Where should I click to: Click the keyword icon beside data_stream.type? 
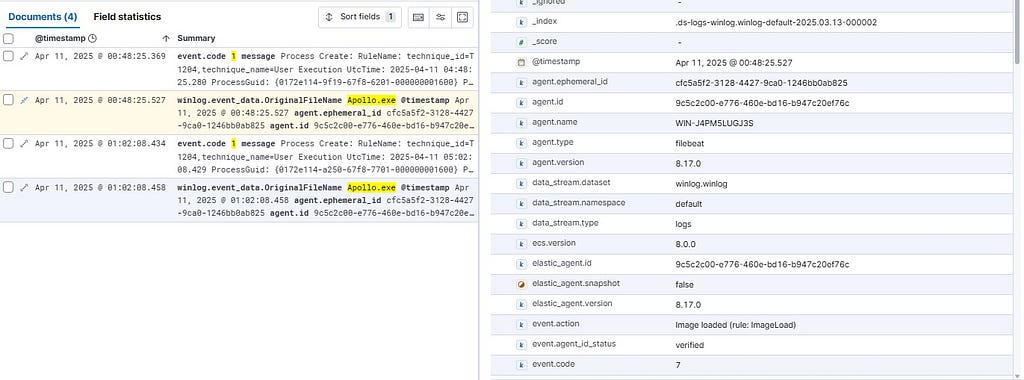521,224
